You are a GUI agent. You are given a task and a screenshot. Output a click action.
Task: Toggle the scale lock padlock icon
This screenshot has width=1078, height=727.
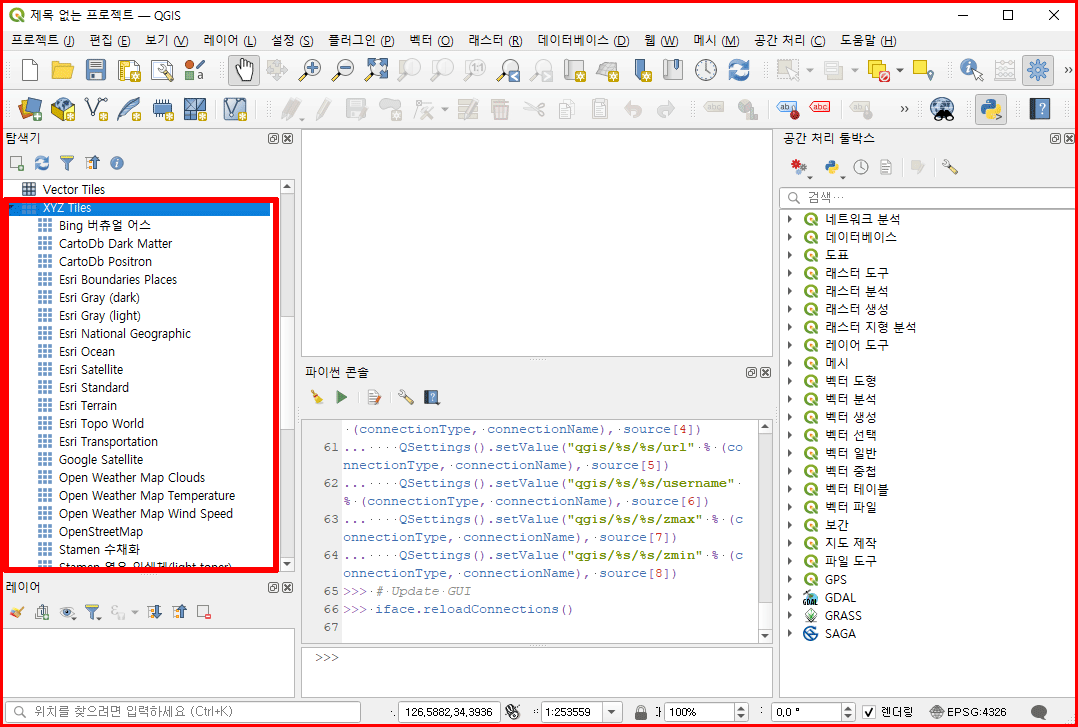pos(641,712)
